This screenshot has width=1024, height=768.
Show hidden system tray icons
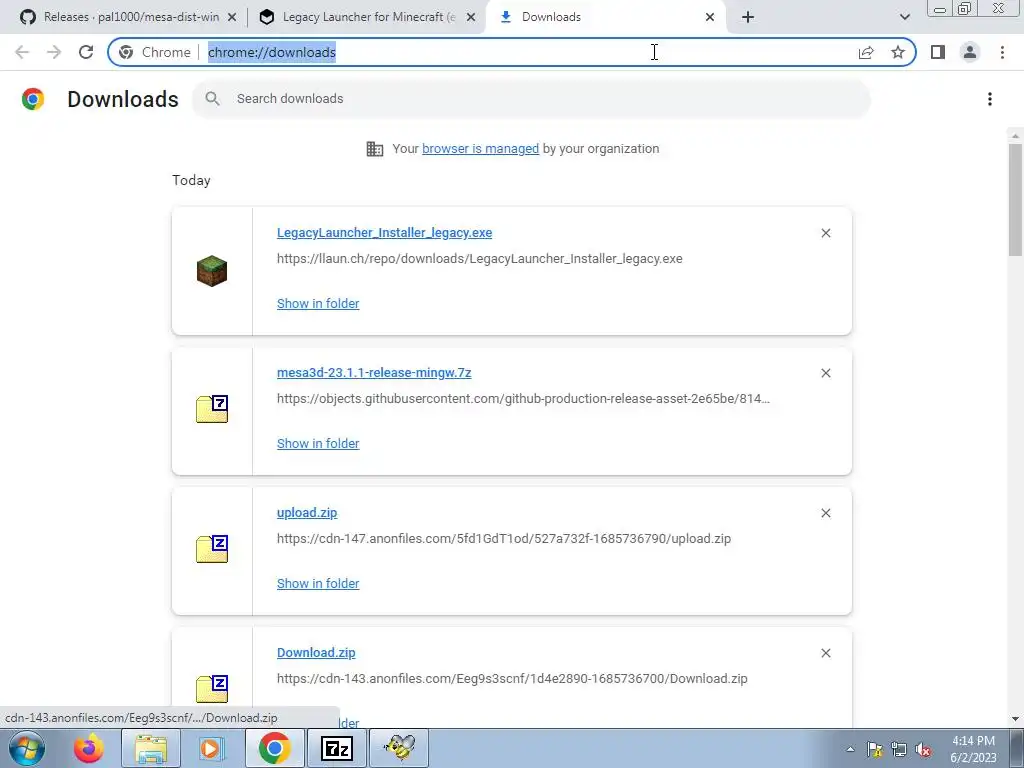[850, 750]
